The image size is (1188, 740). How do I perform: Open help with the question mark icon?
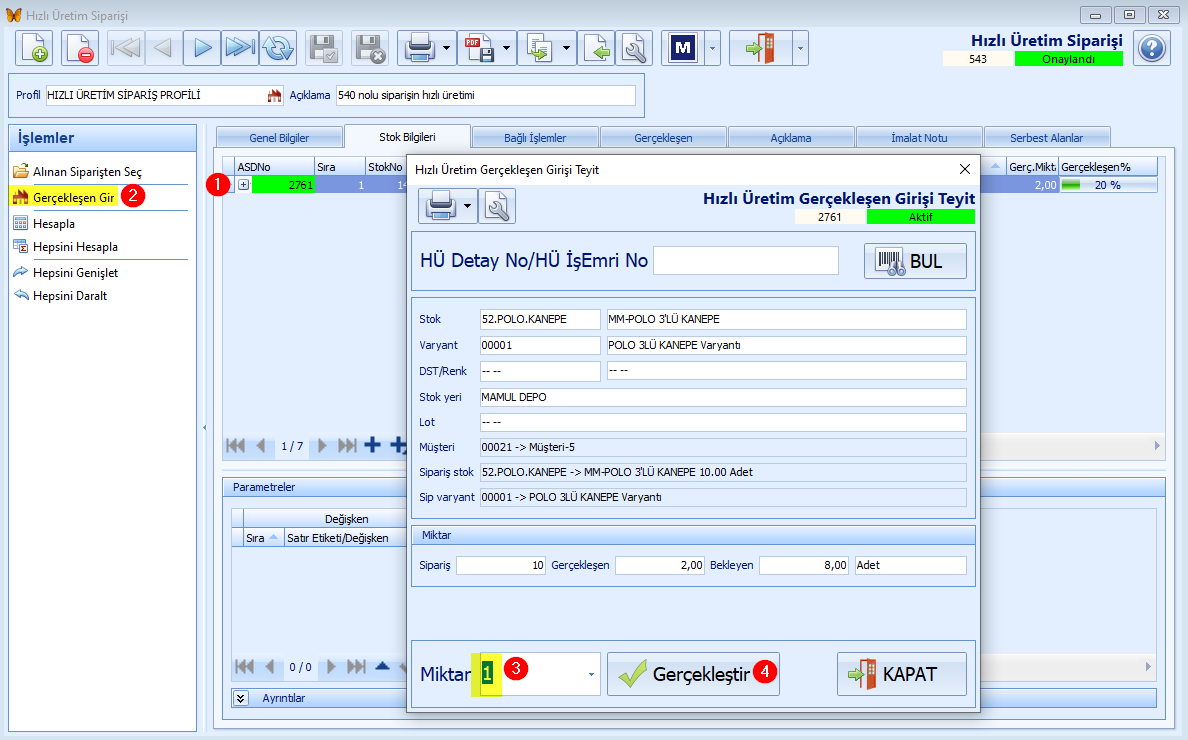tap(1152, 48)
